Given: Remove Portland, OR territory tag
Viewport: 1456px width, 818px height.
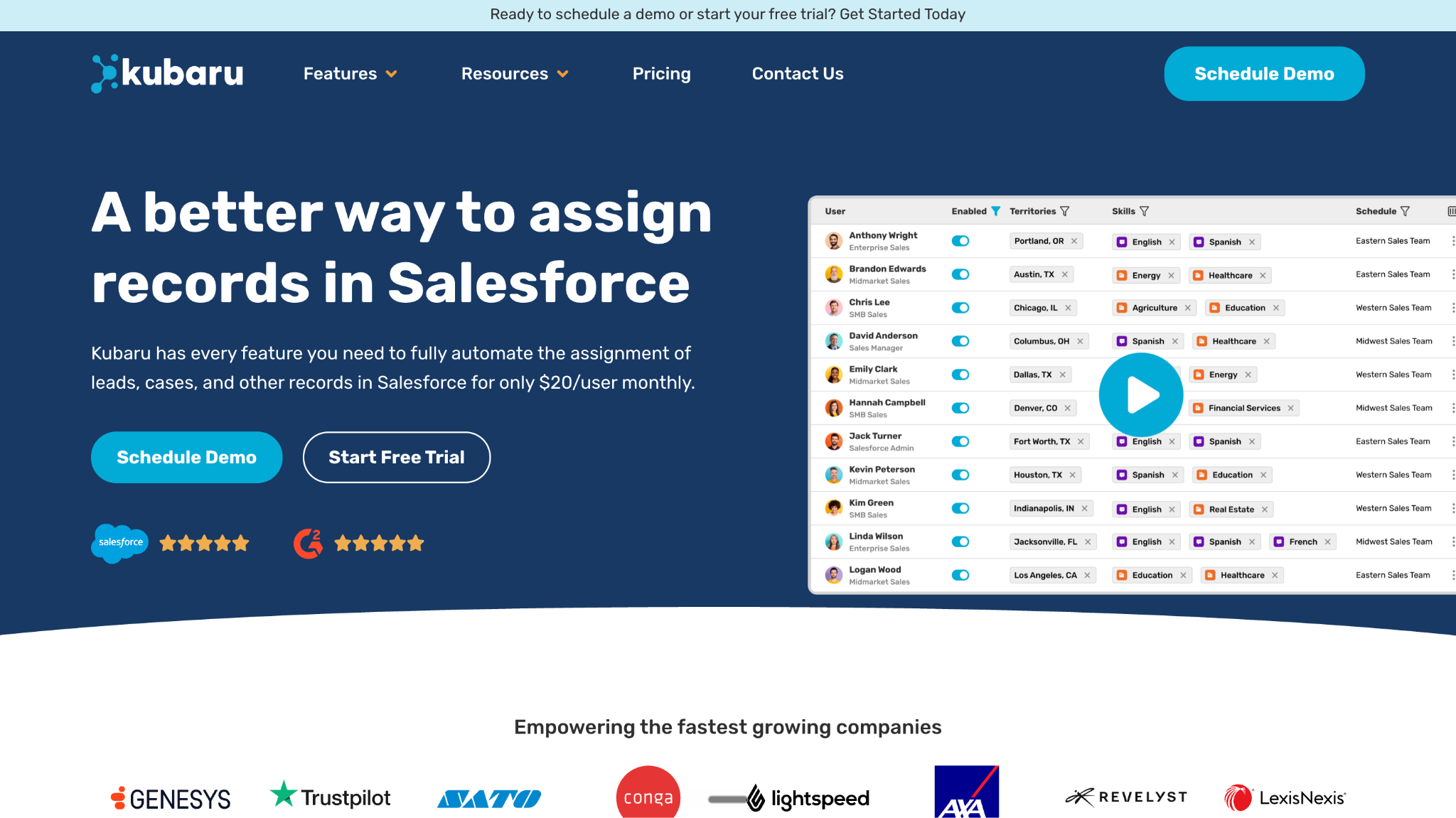Looking at the screenshot, I should 1074,241.
